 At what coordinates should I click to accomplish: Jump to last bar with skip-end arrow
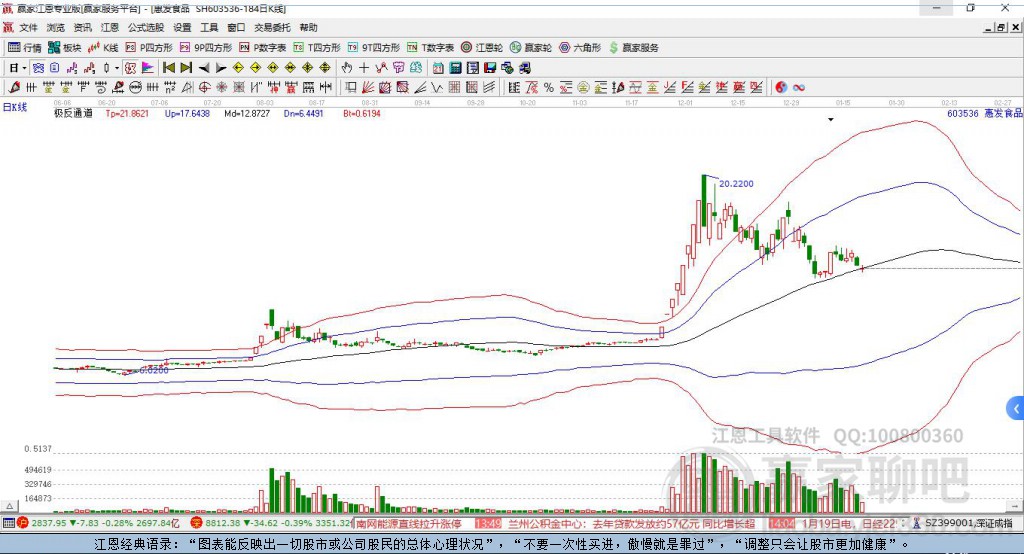tap(186, 68)
